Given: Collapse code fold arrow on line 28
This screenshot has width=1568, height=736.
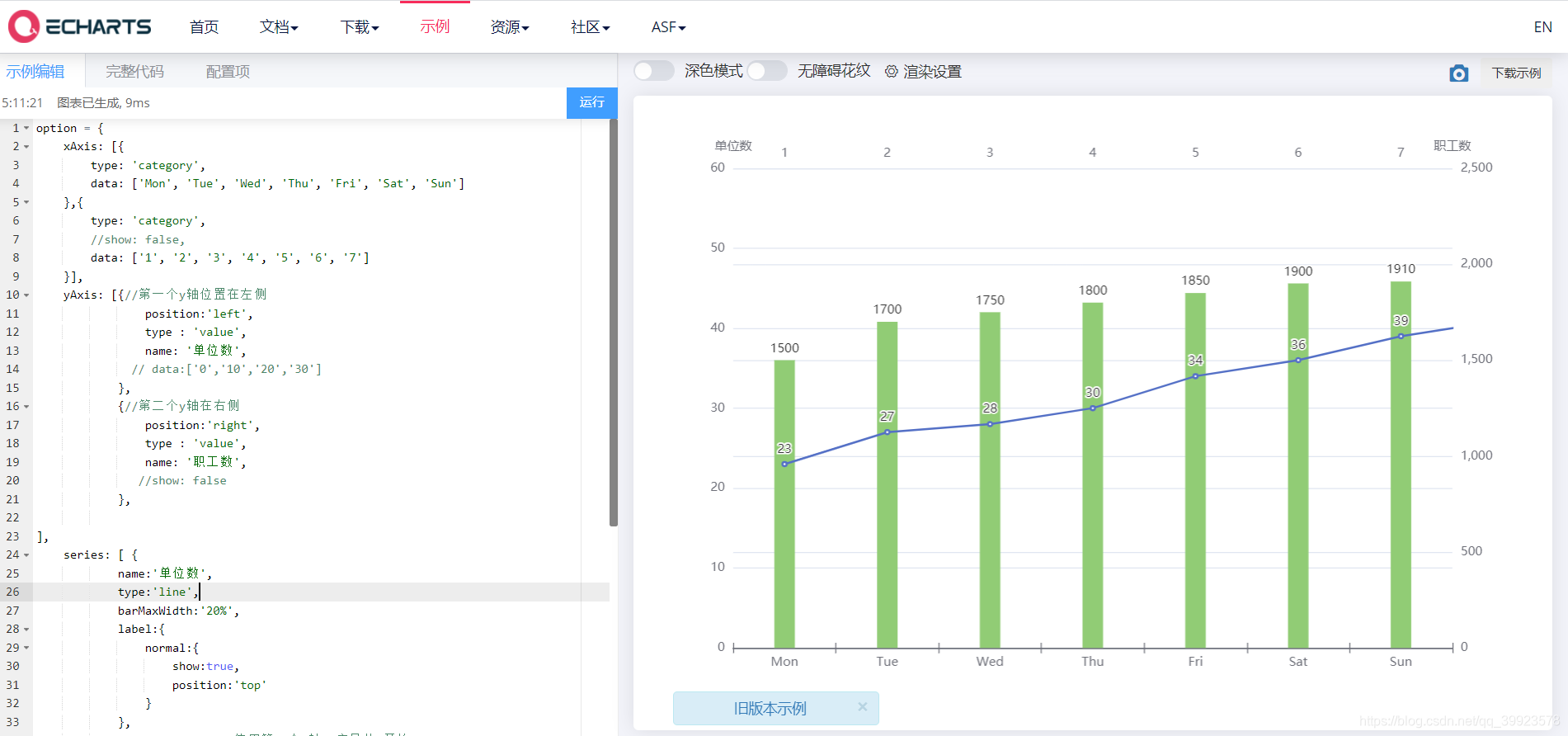Looking at the screenshot, I should (x=26, y=630).
